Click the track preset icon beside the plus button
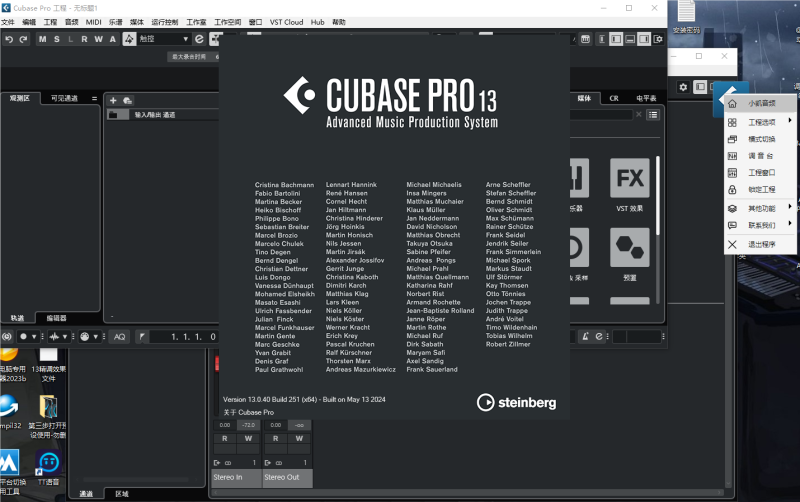Screen dimensions: 800x502 tap(128, 101)
